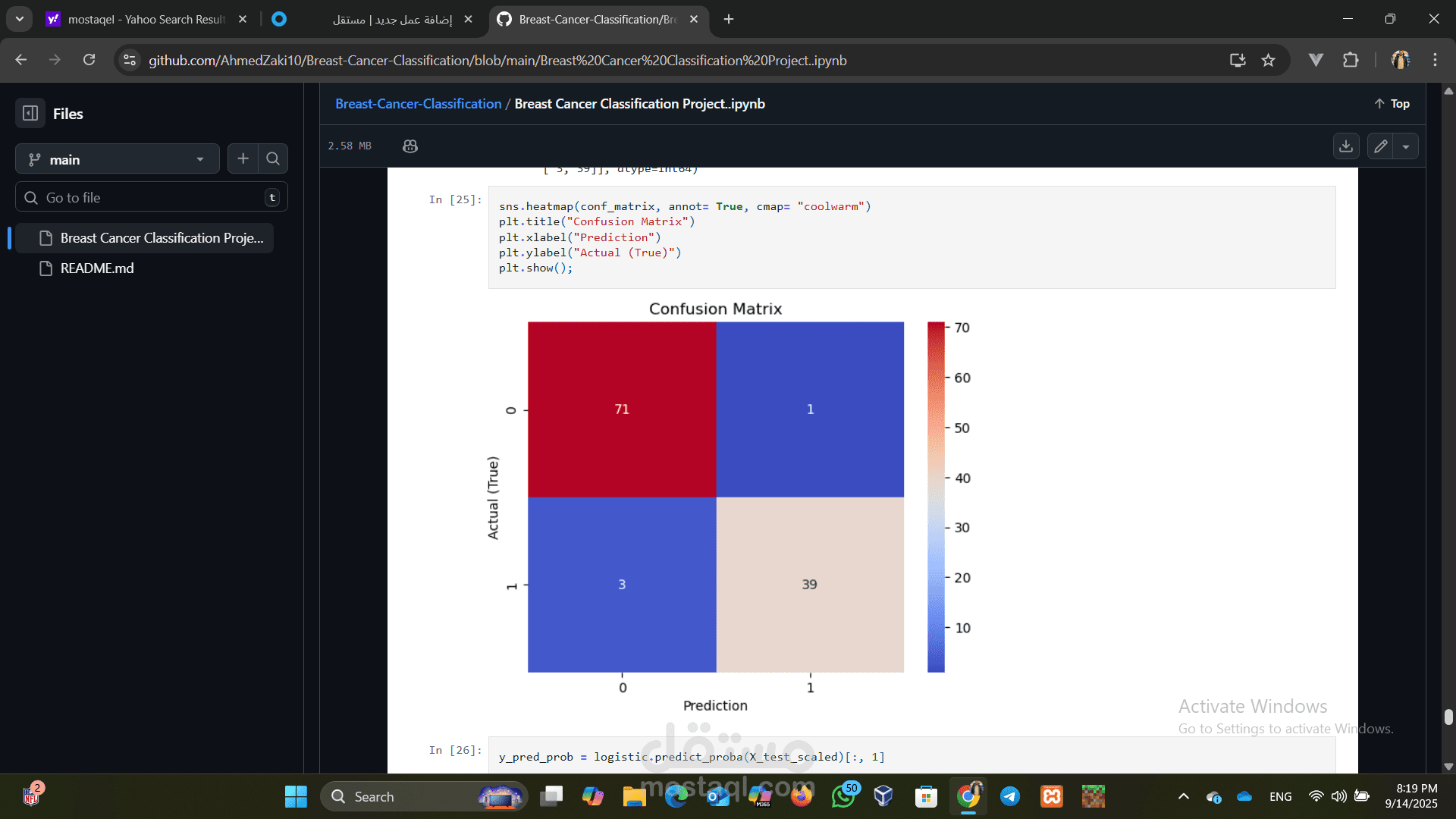
Task: Open XAMPP from the taskbar
Action: tap(1052, 796)
